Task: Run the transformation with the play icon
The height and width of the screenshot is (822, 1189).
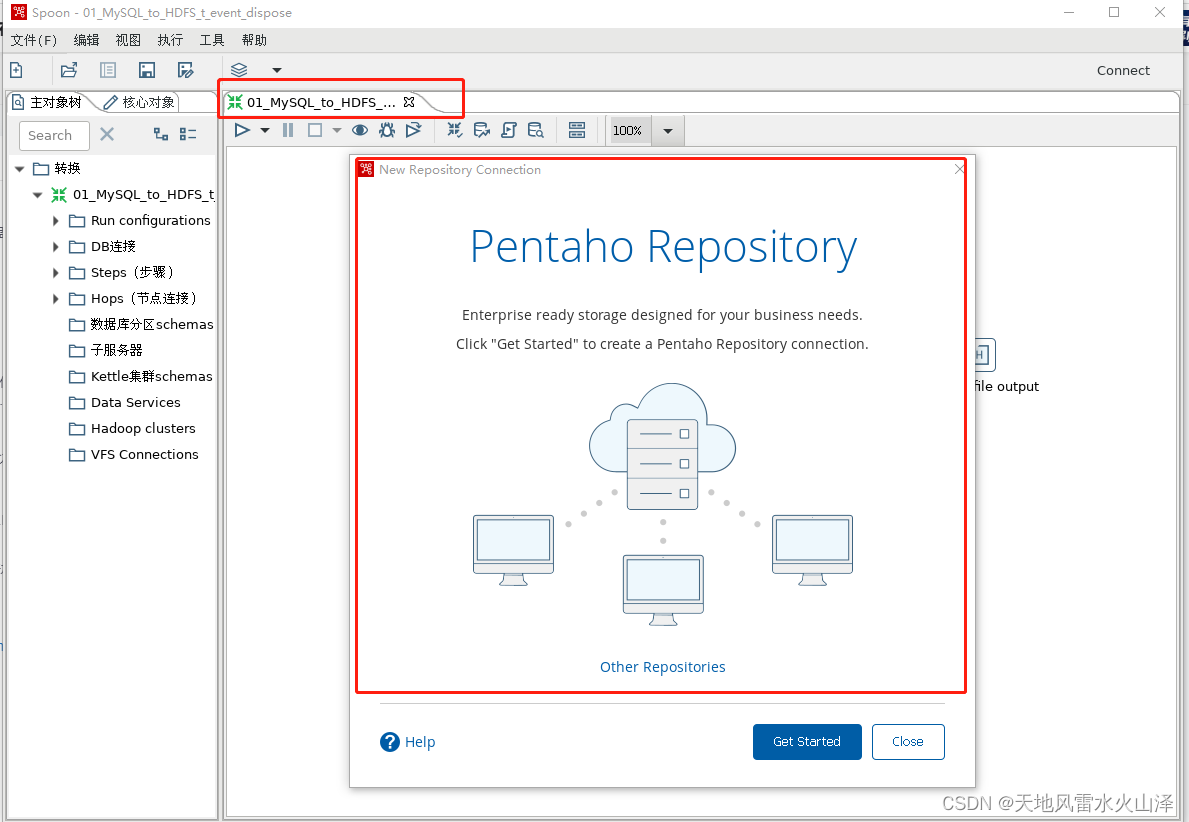Action: [x=242, y=130]
